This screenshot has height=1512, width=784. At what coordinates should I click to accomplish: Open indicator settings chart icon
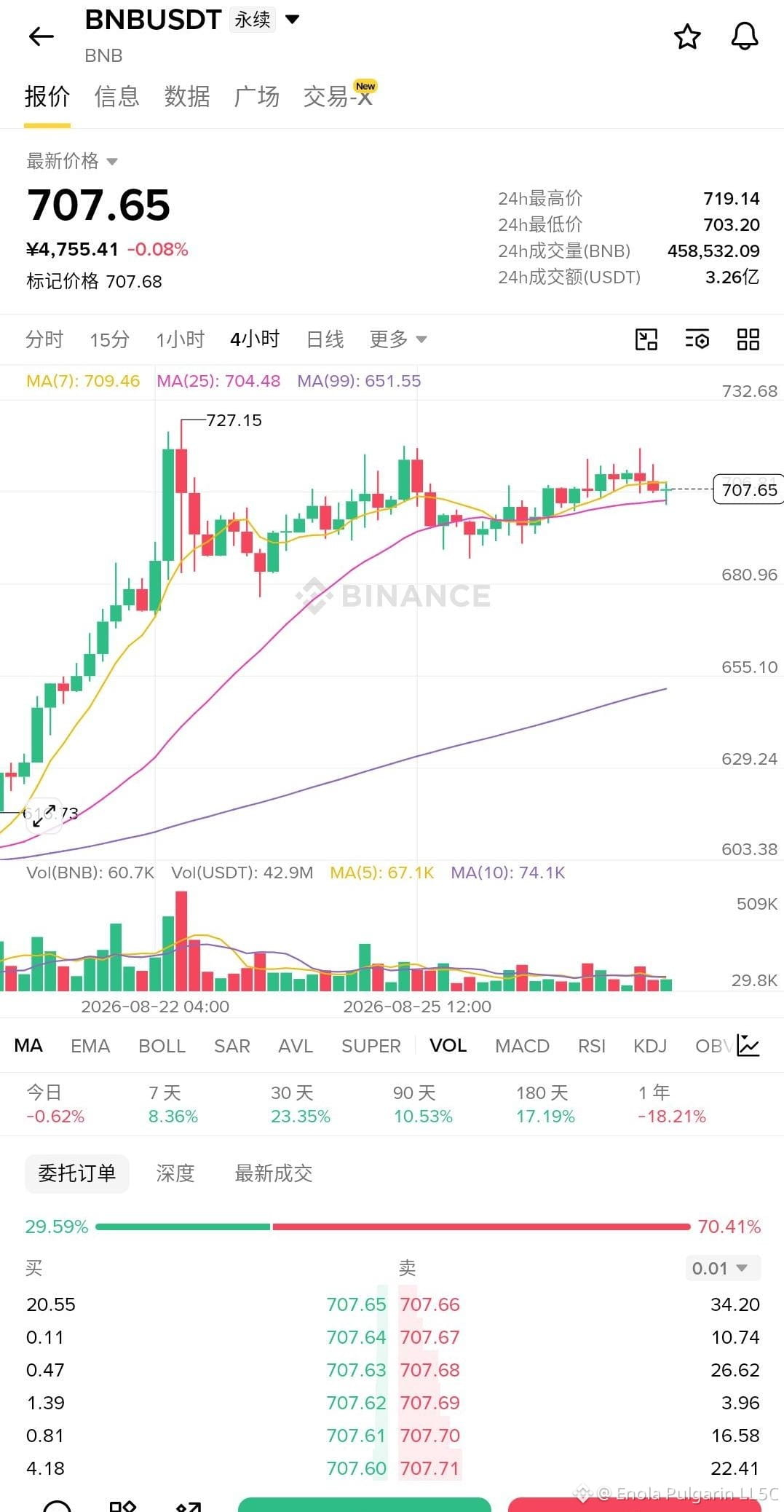pyautogui.click(x=748, y=1045)
